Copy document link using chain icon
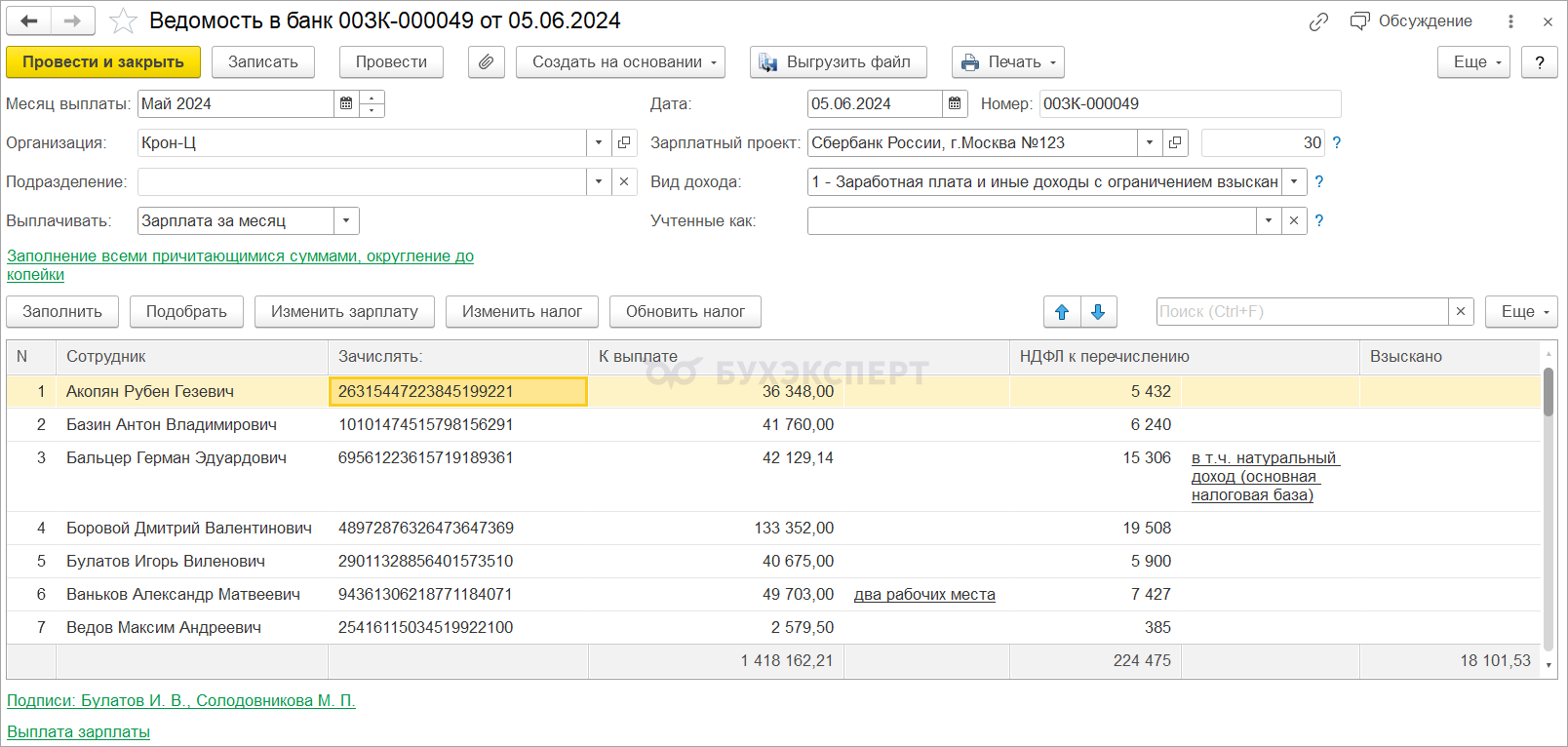The width and height of the screenshot is (1568, 747). tap(1318, 21)
